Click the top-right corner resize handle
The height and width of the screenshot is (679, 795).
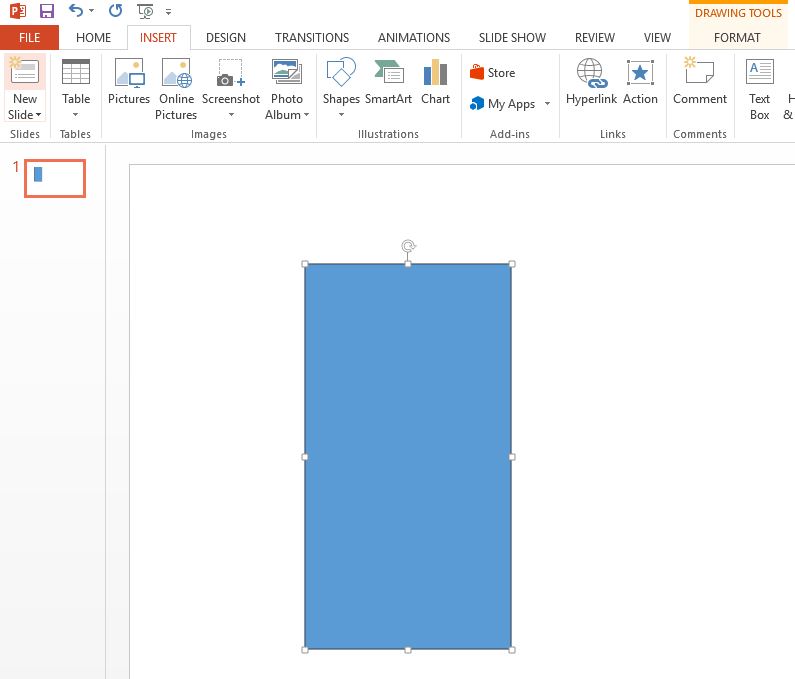click(x=512, y=264)
